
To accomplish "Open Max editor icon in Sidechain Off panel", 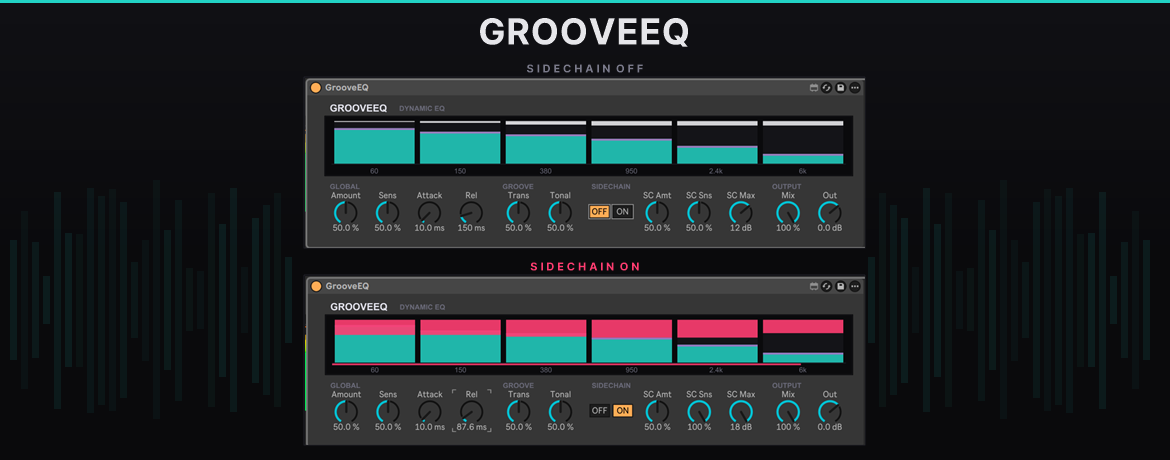I will click(x=814, y=88).
